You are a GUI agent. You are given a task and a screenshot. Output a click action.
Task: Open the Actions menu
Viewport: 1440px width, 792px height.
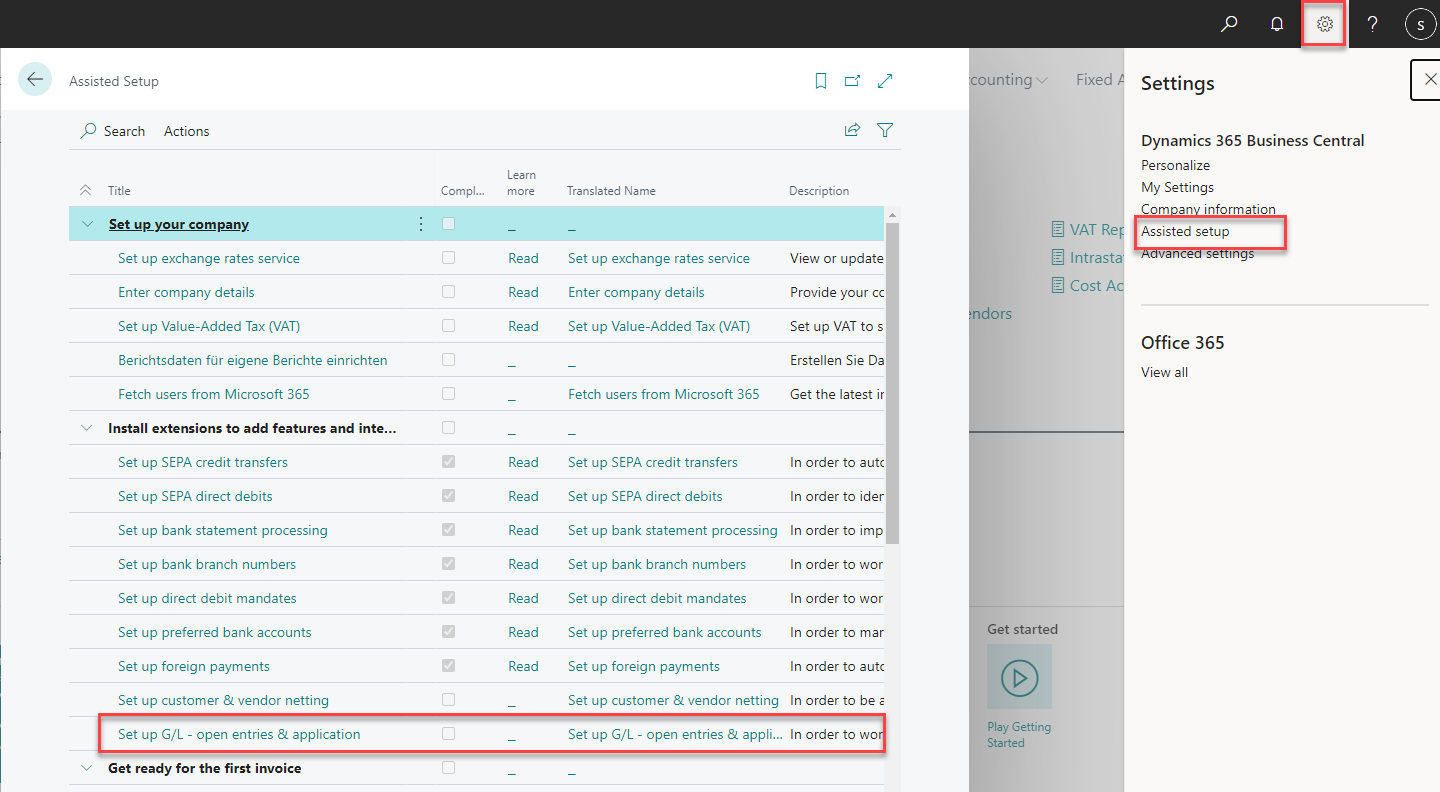coord(186,130)
